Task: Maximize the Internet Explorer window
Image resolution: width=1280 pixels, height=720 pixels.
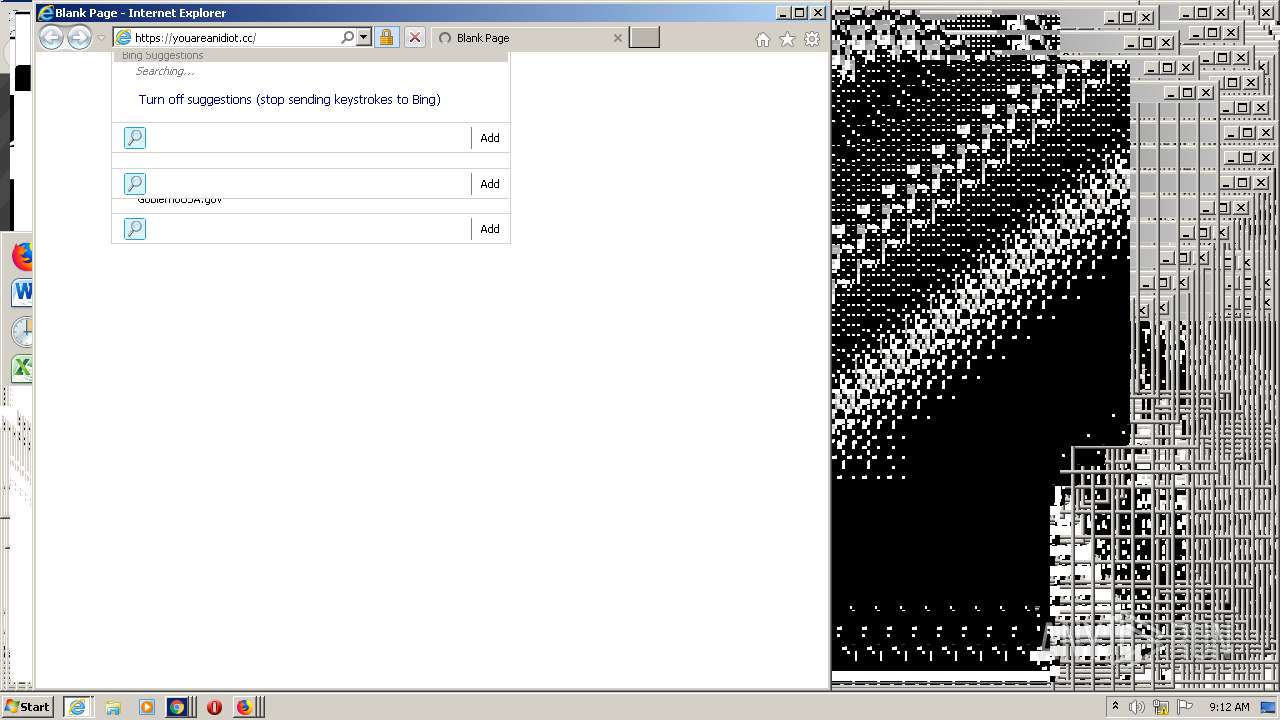Action: [799, 13]
